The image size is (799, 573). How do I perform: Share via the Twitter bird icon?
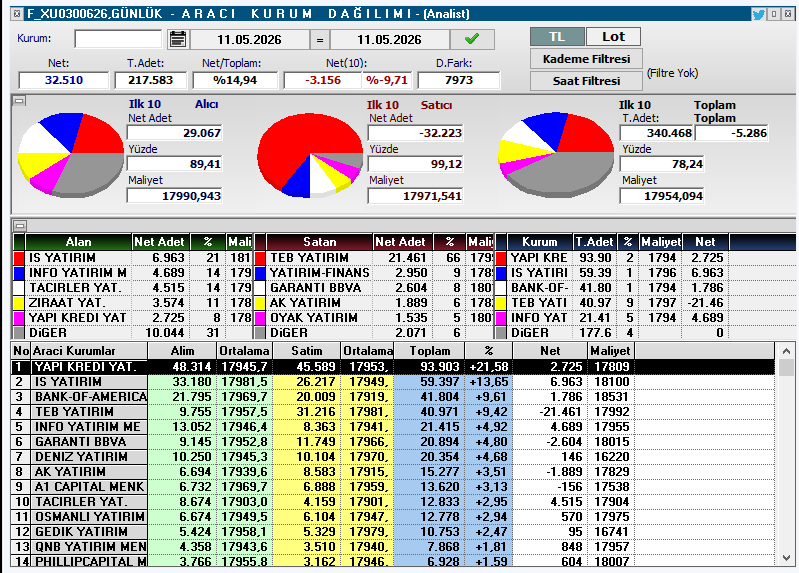click(758, 14)
